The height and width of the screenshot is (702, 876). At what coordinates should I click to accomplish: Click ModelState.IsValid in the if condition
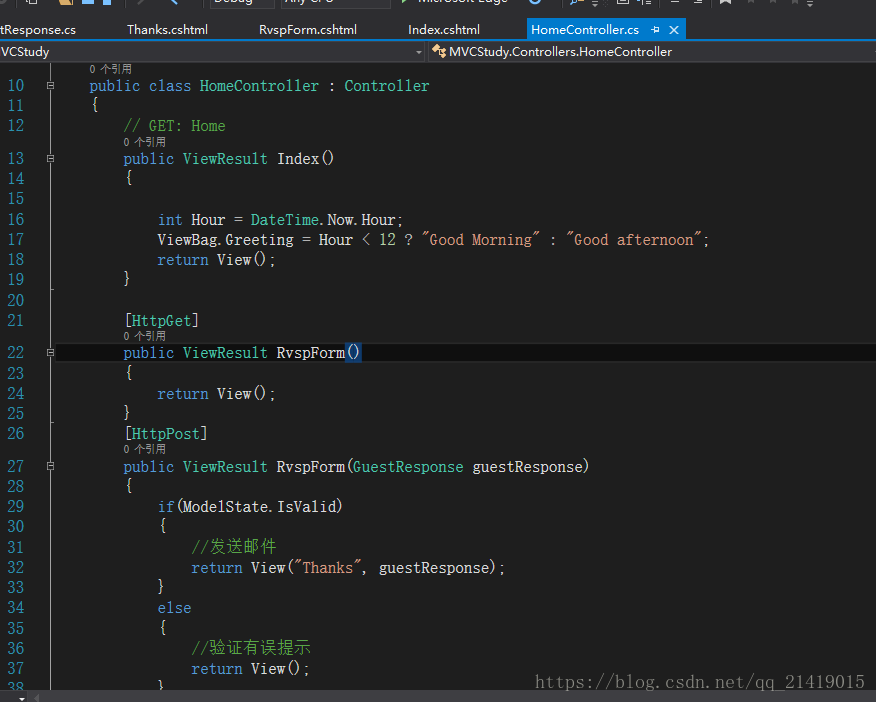point(259,507)
